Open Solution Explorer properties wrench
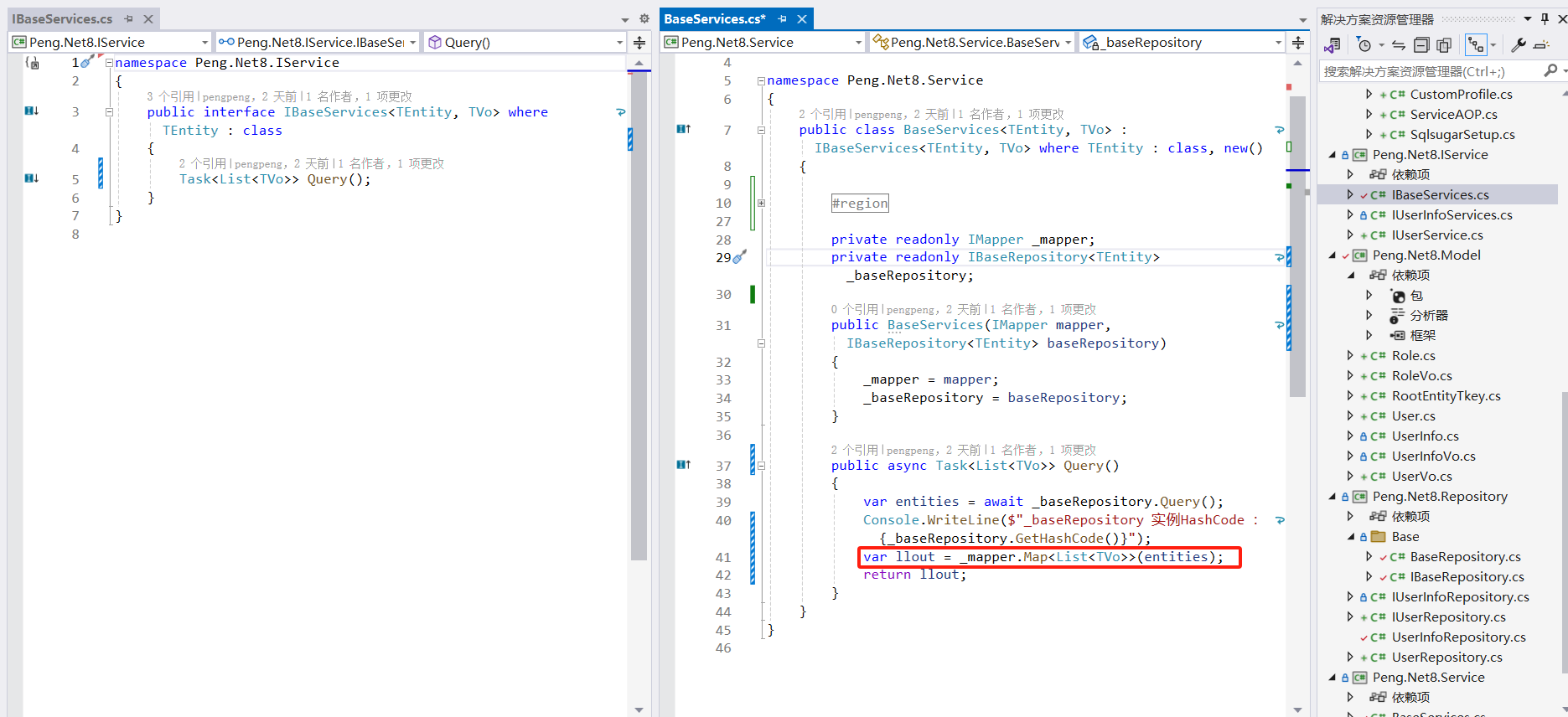This screenshot has width=1568, height=717. tap(1519, 45)
